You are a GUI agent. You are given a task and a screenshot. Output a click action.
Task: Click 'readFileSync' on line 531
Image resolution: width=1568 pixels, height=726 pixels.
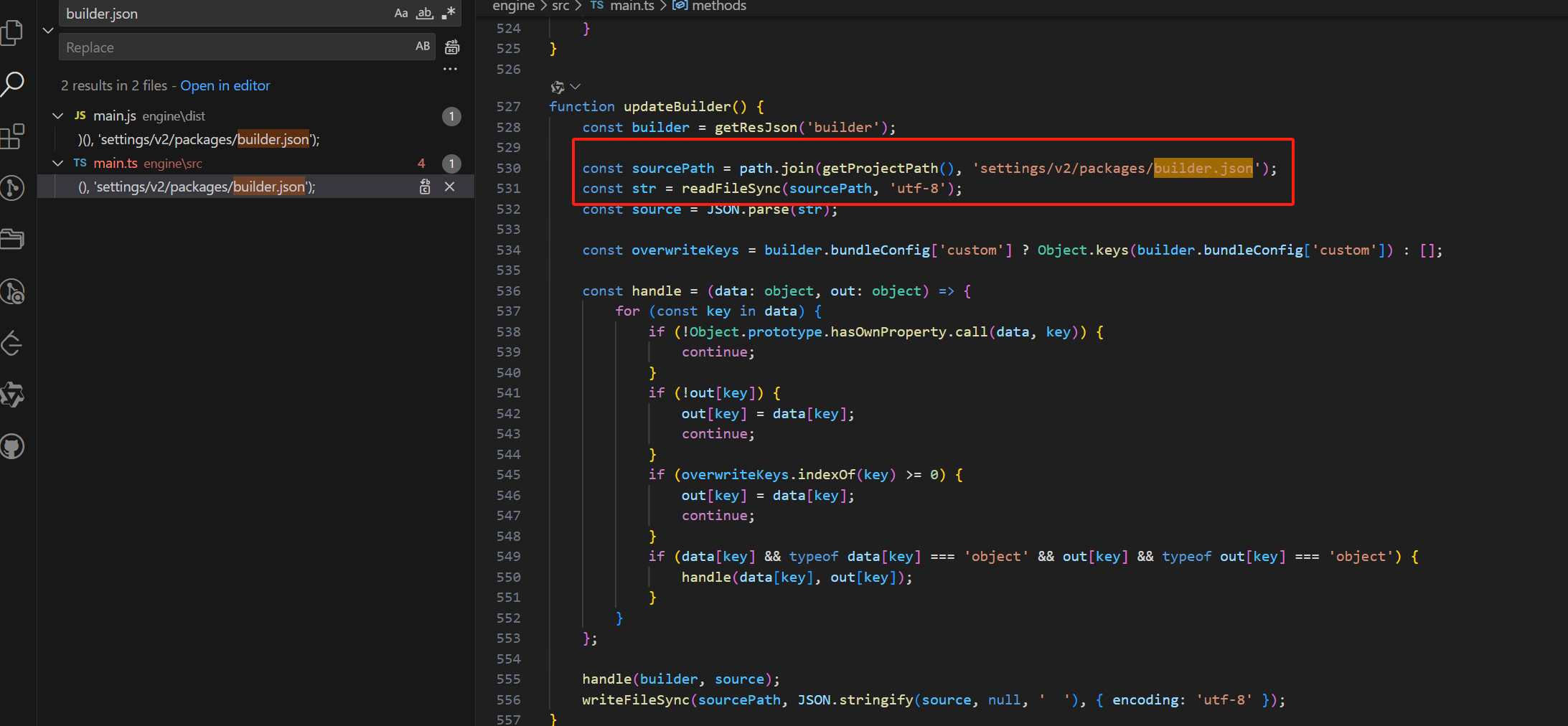click(731, 188)
